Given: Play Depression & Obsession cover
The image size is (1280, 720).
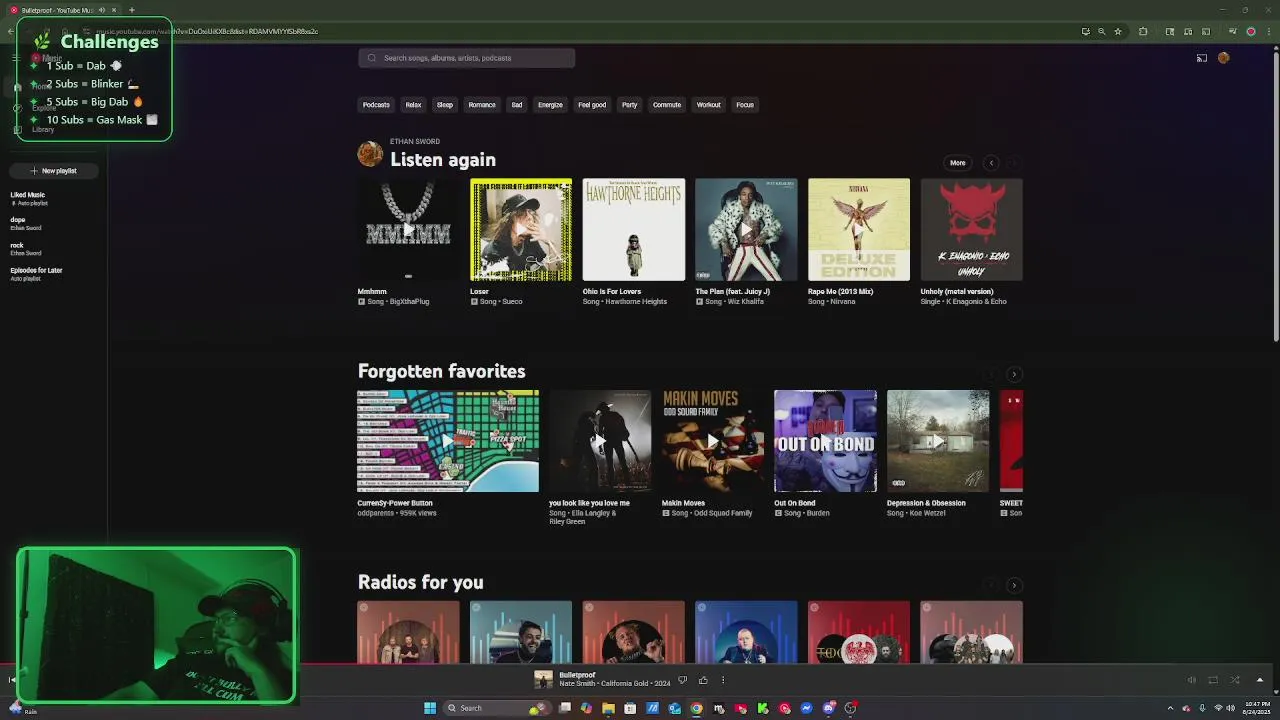Looking at the screenshot, I should (938, 441).
